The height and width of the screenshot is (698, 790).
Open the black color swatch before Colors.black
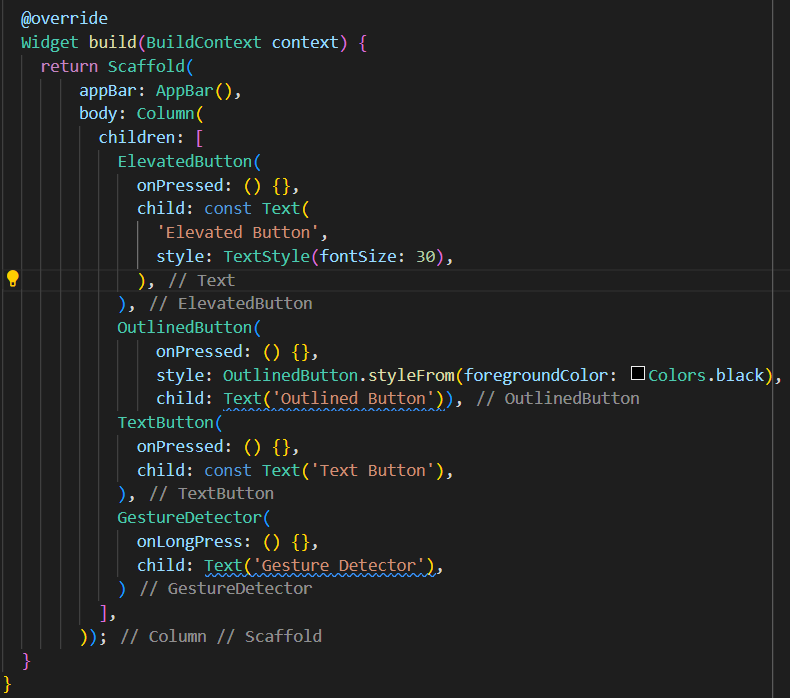(638, 373)
